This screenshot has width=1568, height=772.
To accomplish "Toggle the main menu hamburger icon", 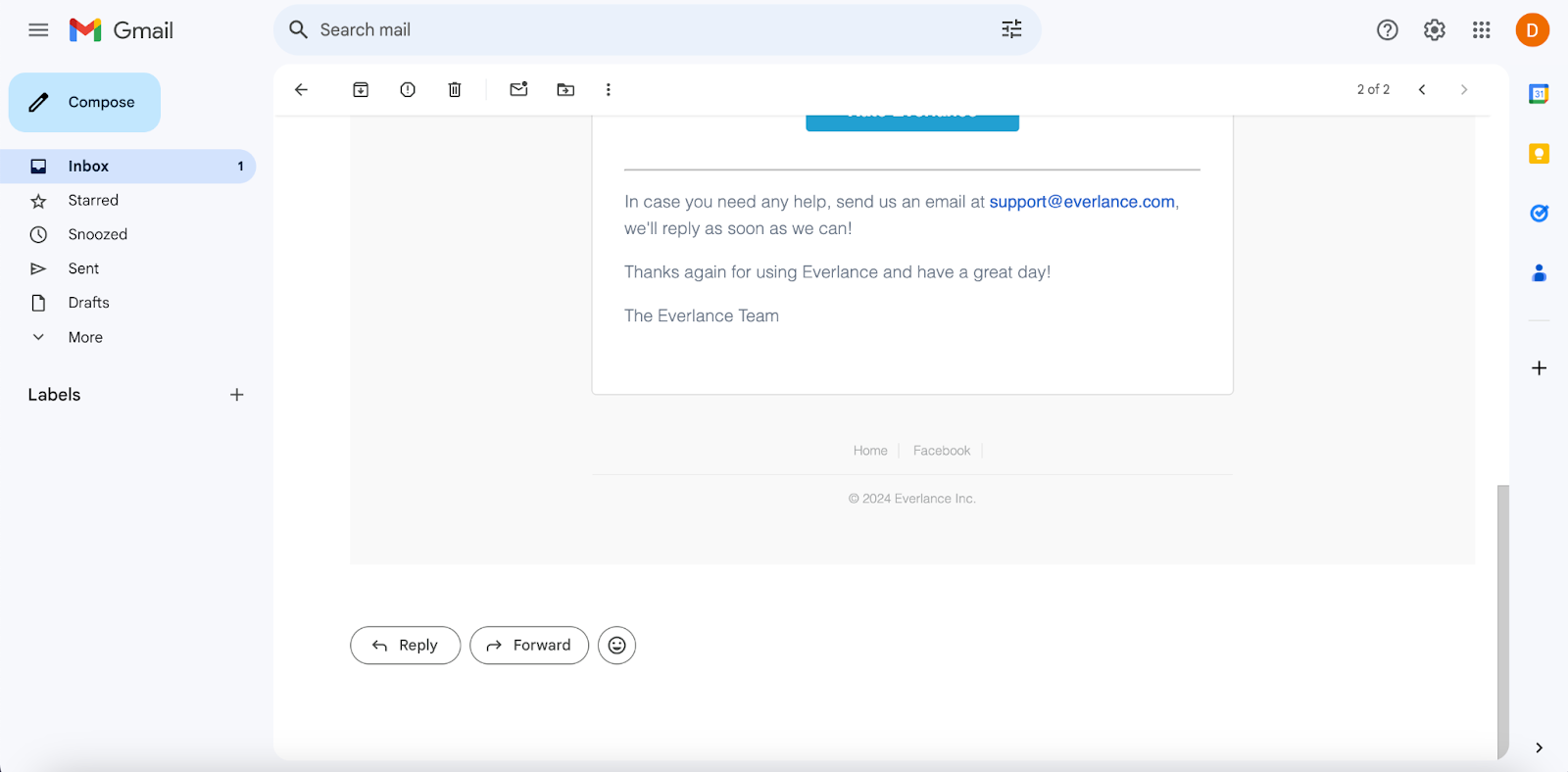I will [x=38, y=30].
